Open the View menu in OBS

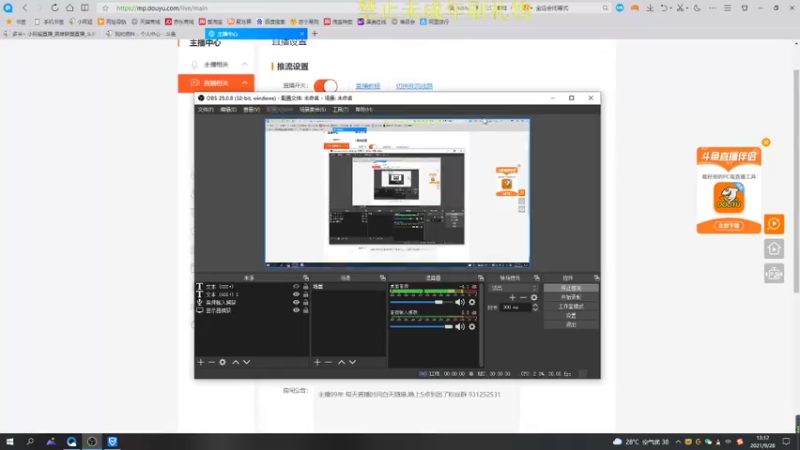coord(252,109)
